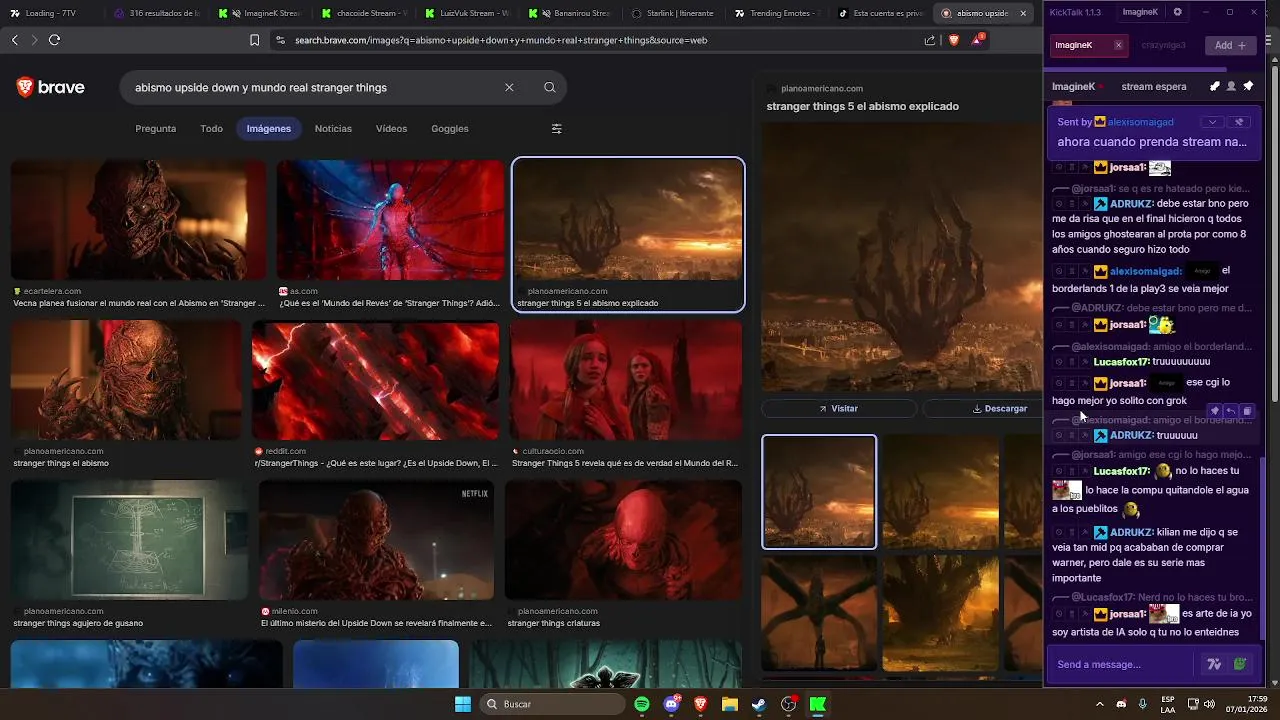
Task: Bookmark the current page
Action: (255, 40)
